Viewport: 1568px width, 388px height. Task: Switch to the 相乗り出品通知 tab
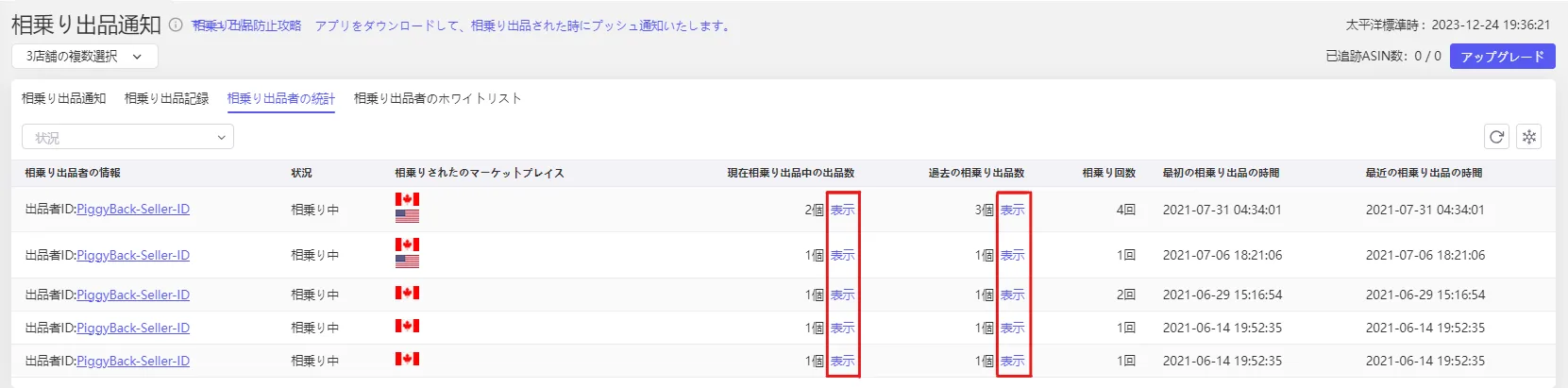point(63,98)
